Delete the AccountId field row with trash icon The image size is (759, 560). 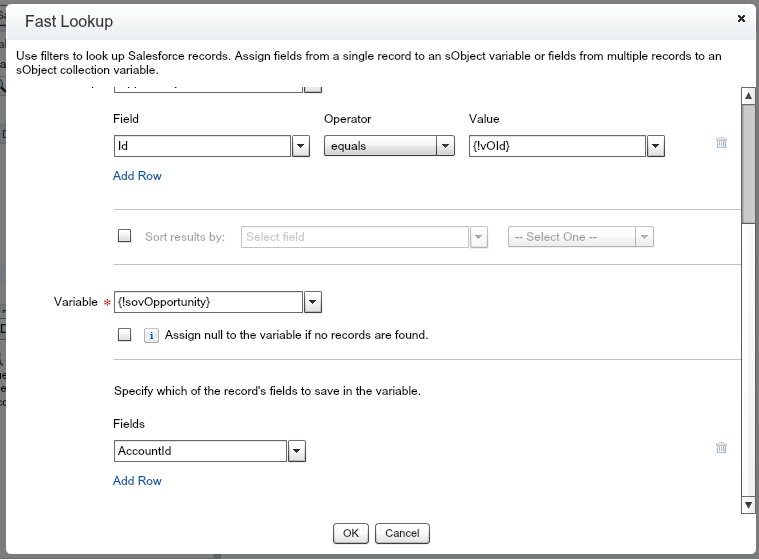click(x=721, y=448)
